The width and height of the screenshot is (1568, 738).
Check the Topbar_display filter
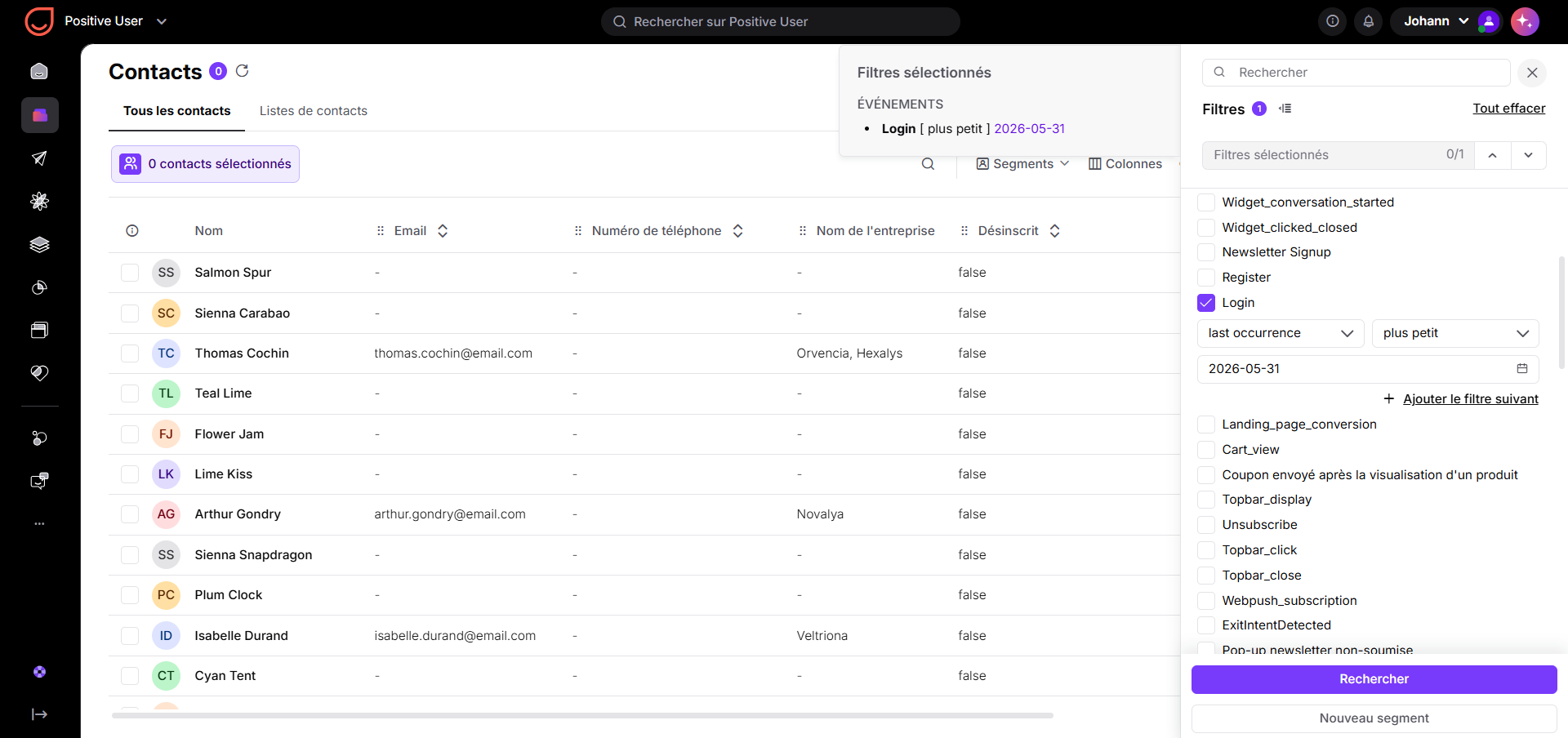click(x=1206, y=500)
